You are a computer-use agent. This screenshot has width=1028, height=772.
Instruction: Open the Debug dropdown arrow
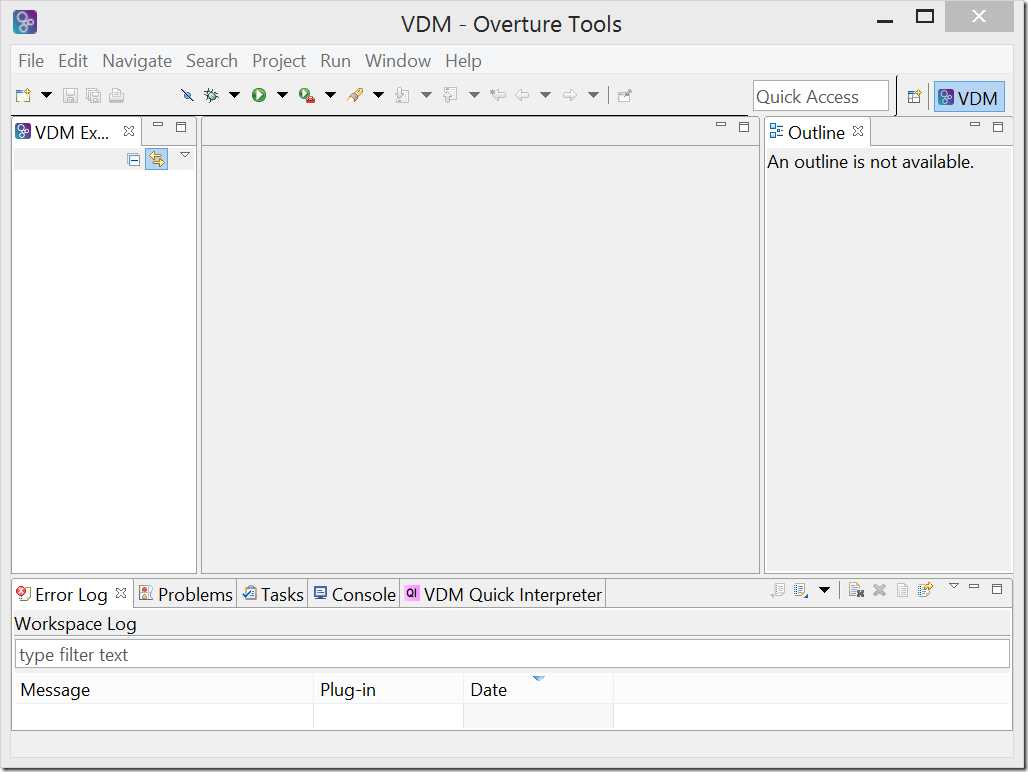click(x=234, y=96)
